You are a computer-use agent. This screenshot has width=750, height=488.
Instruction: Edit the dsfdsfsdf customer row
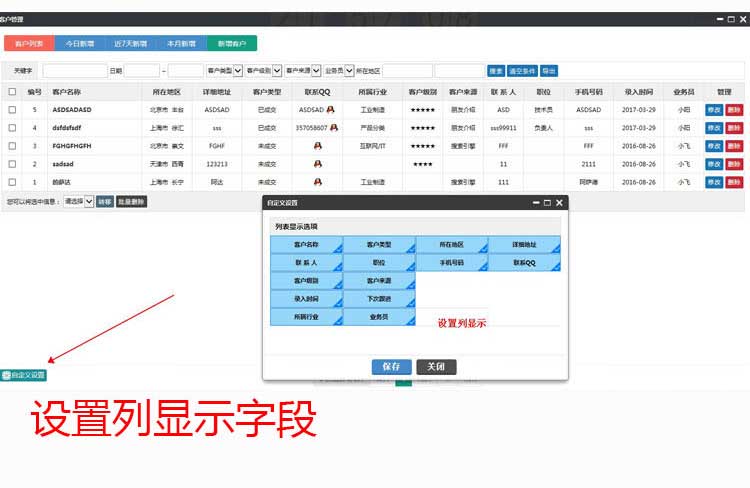point(714,128)
